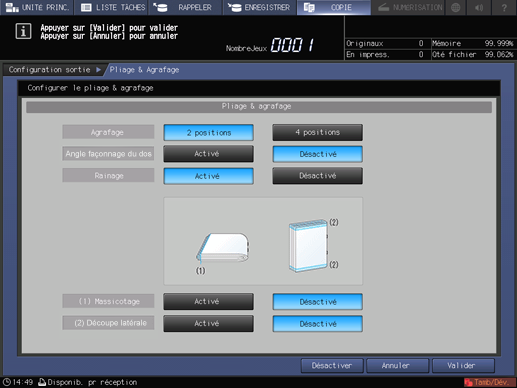Activate Angle façonnage du dos
The width and height of the screenshot is (517, 388).
[x=209, y=154]
